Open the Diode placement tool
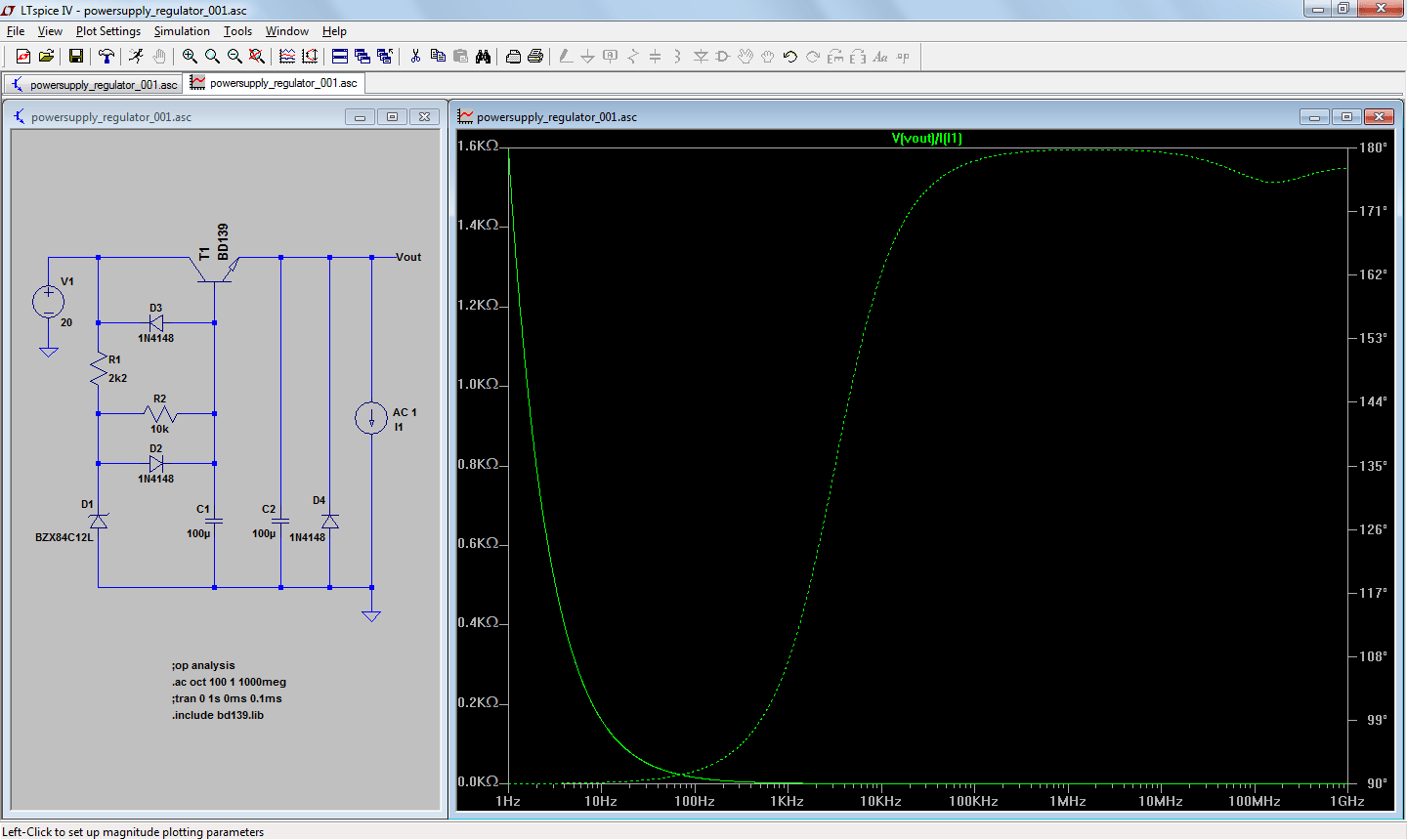1407x840 pixels. click(701, 56)
